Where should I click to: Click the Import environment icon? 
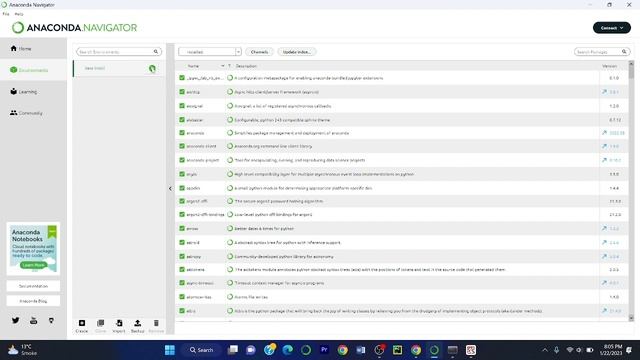coord(119,323)
